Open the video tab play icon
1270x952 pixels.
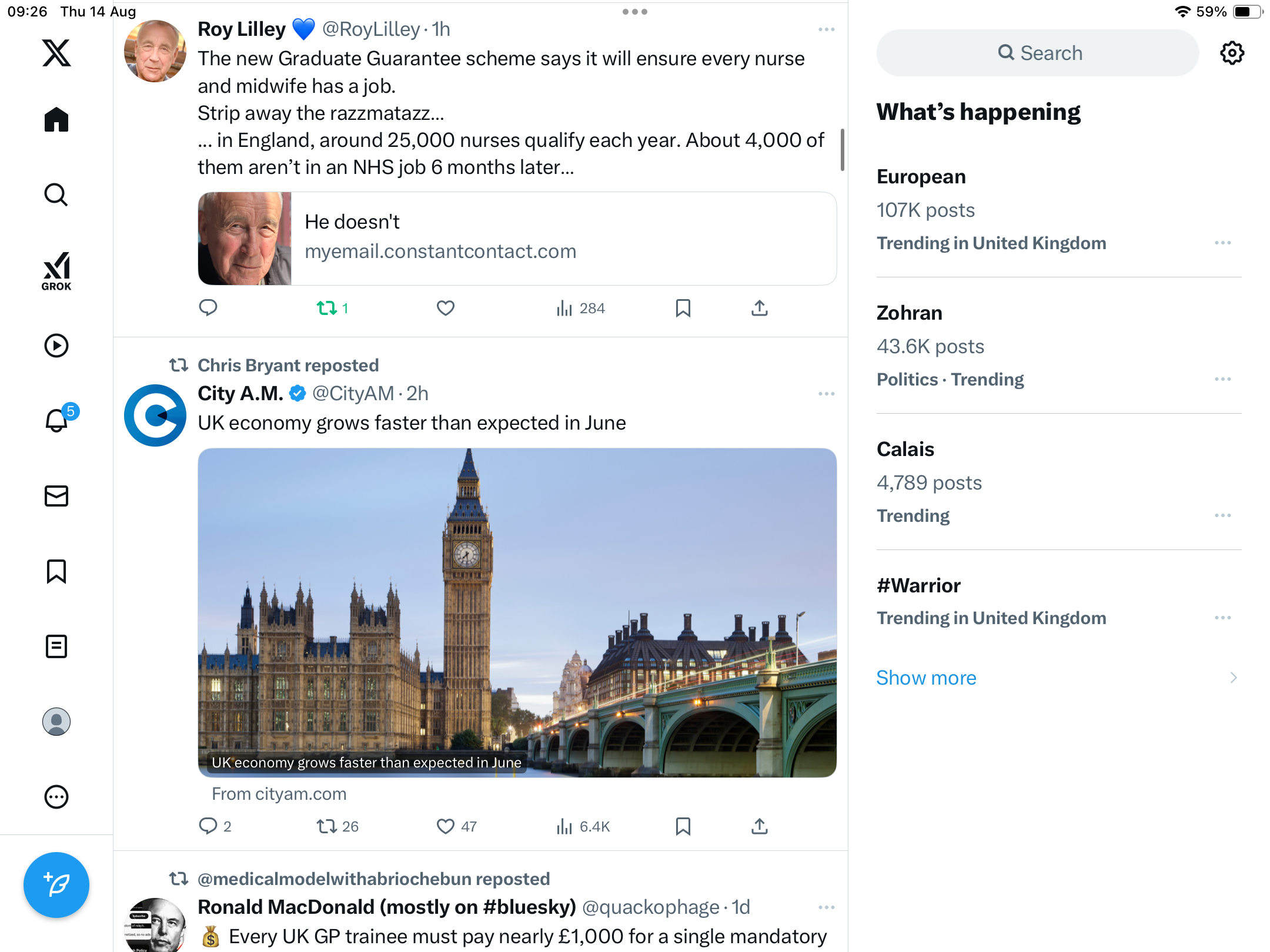click(x=56, y=346)
